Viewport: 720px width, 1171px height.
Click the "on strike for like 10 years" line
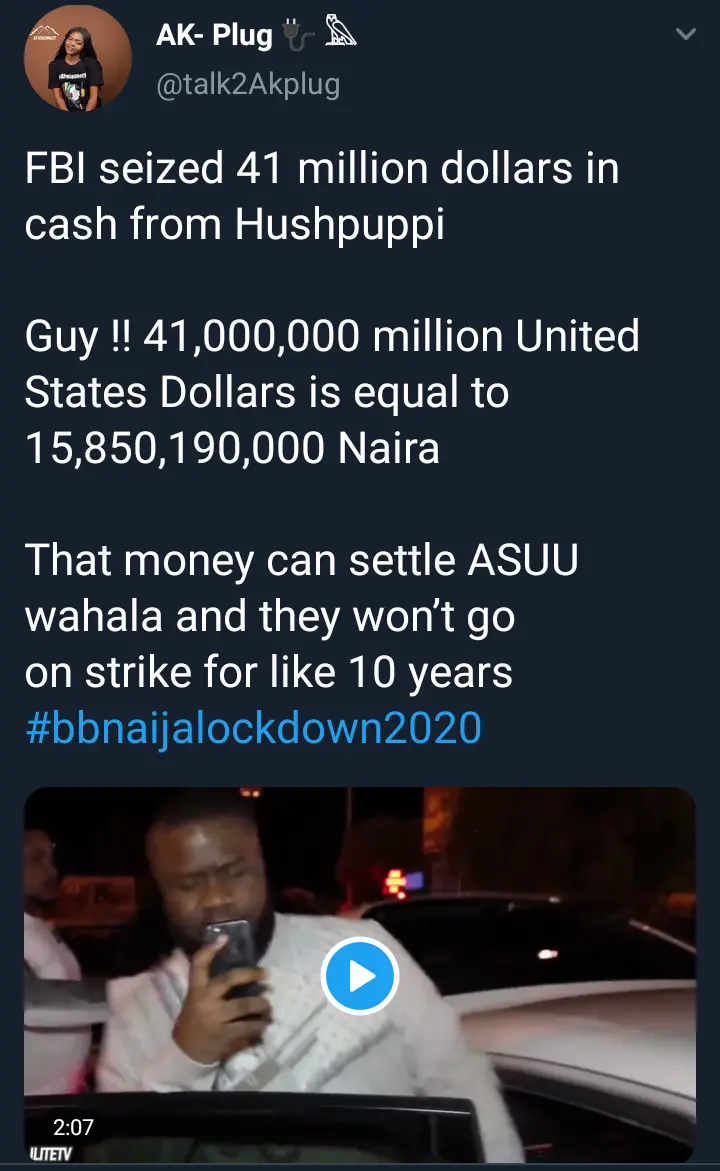coord(268,673)
